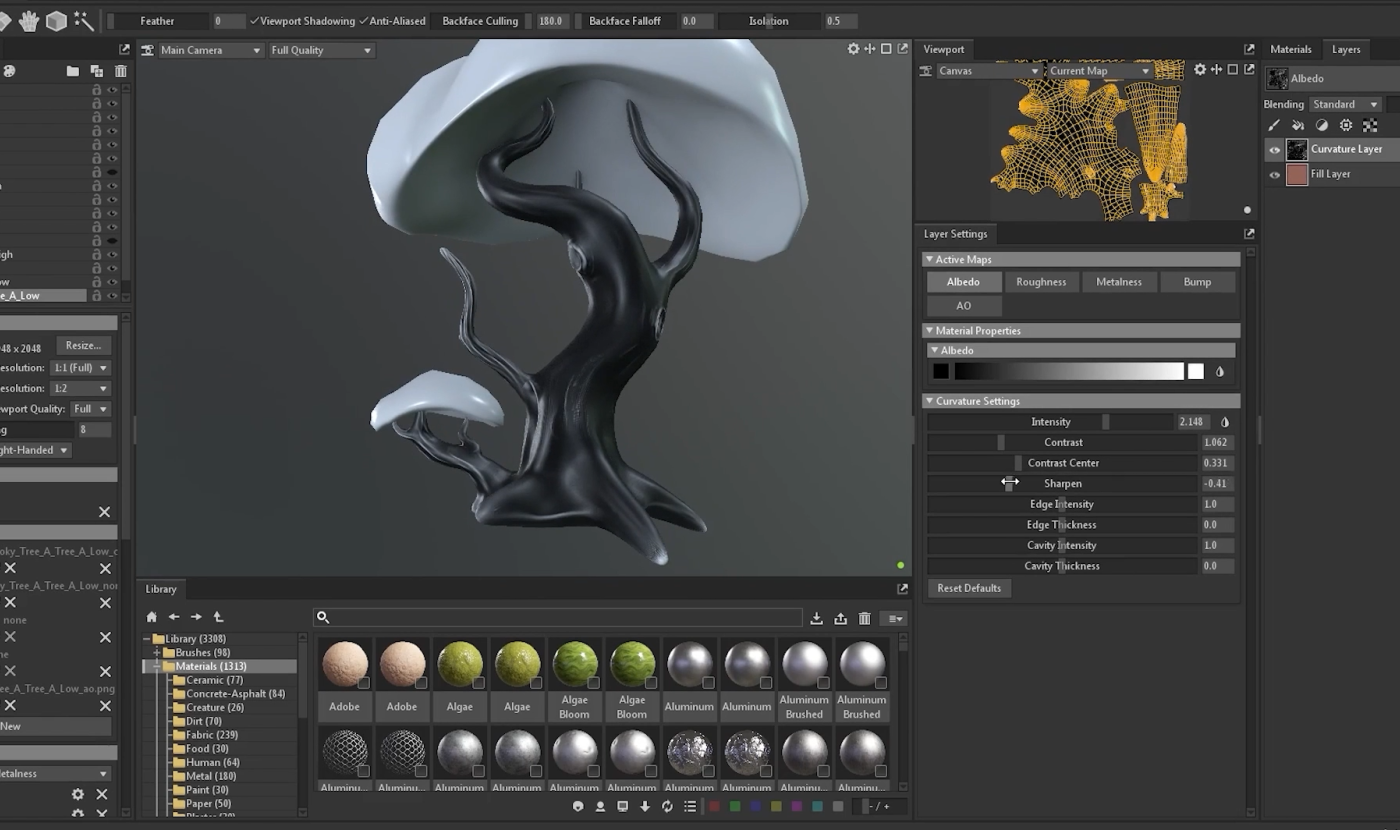Click the scene panel trash icon
The image size is (1400, 830).
pyautogui.click(x=121, y=71)
